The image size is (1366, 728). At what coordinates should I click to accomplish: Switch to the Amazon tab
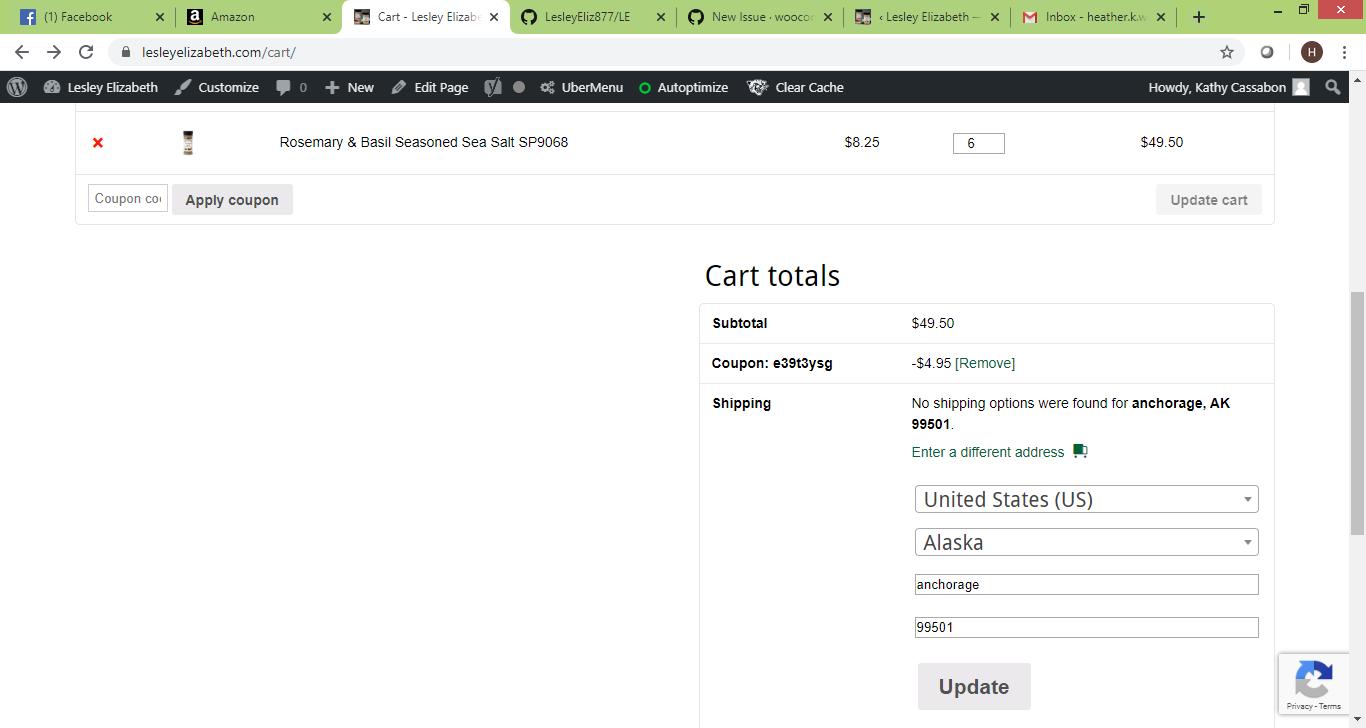[x=259, y=17]
